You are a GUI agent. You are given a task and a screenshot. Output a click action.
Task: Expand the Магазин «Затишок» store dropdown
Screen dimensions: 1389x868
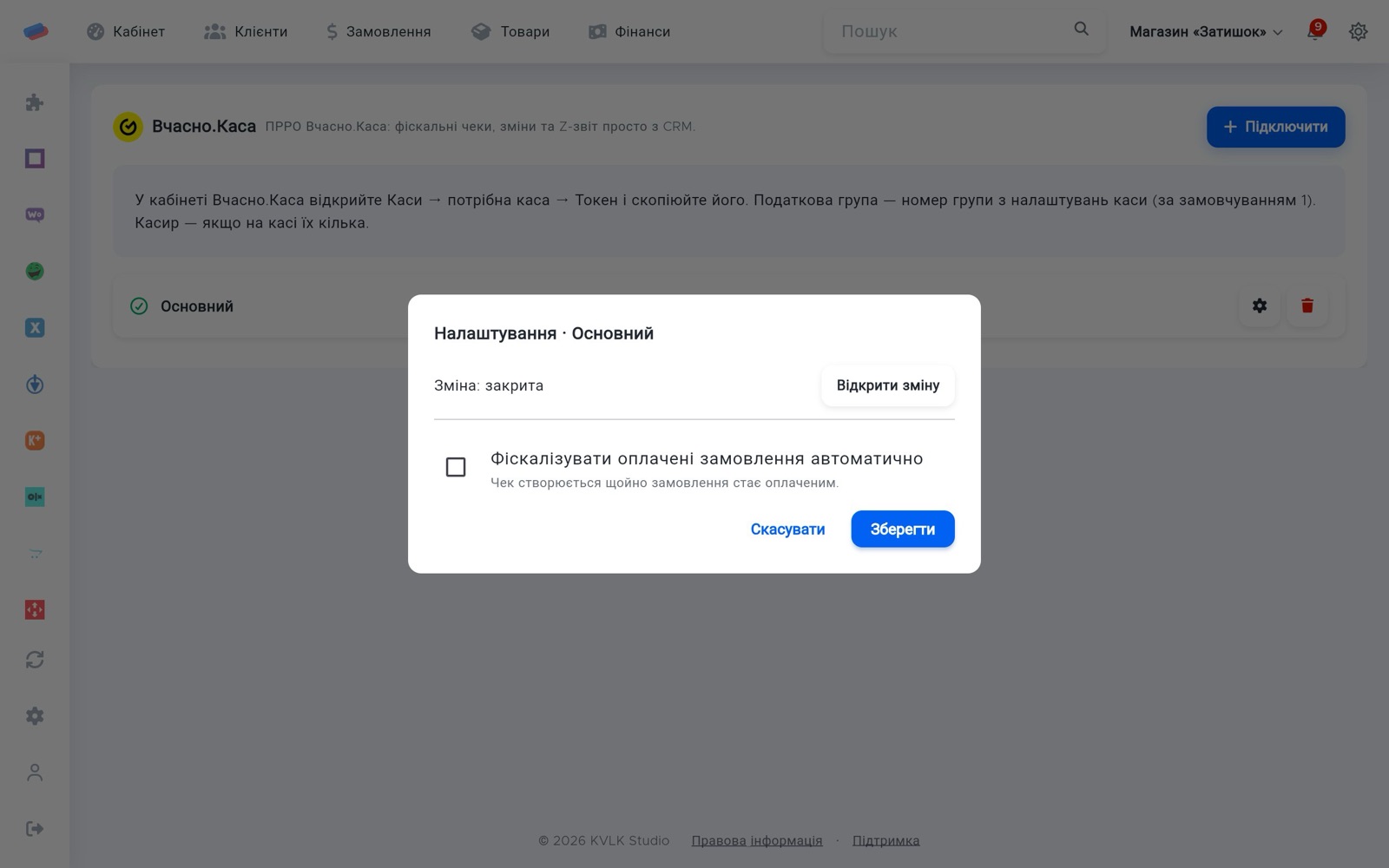click(x=1206, y=31)
